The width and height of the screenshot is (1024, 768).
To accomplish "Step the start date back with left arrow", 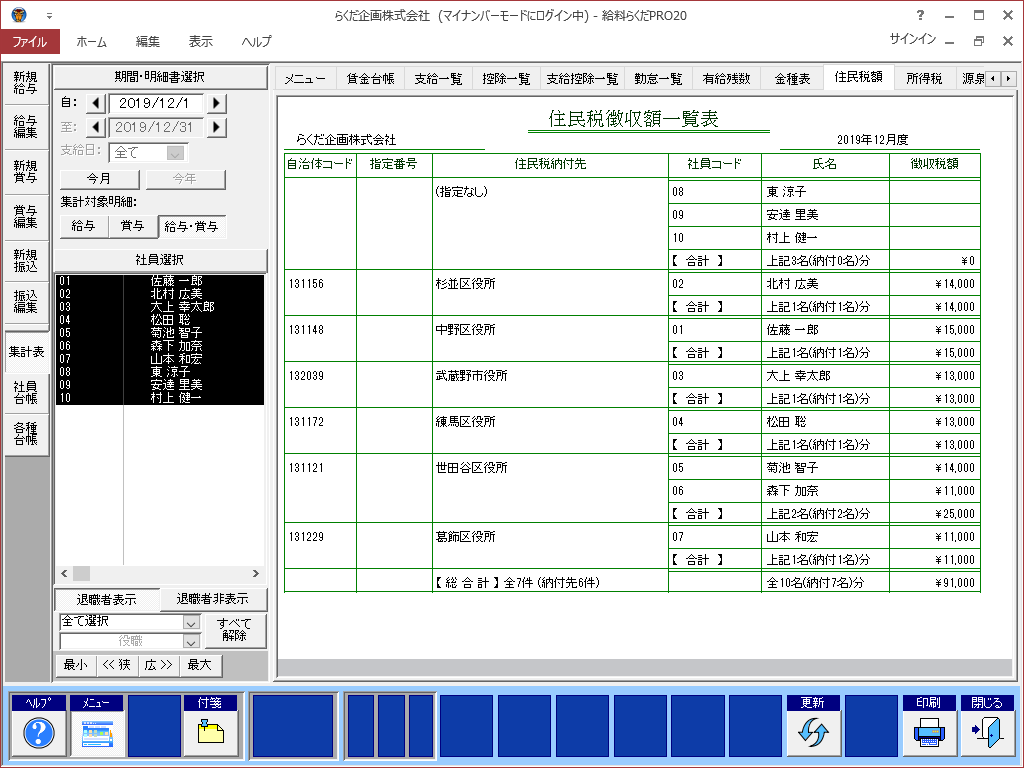I will [x=96, y=103].
